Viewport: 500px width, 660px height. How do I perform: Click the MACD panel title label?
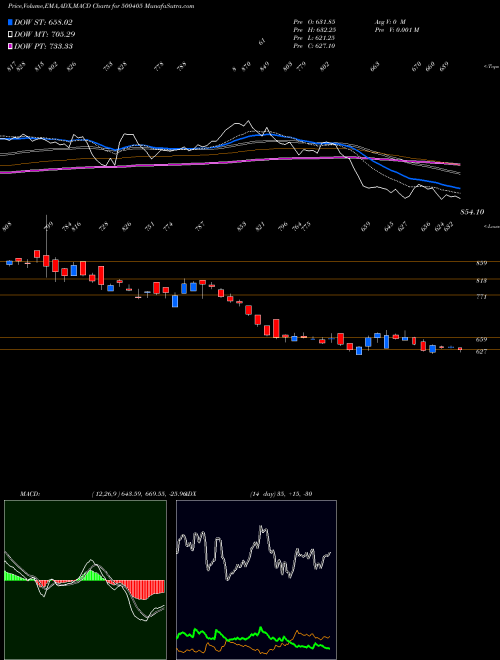point(29,493)
